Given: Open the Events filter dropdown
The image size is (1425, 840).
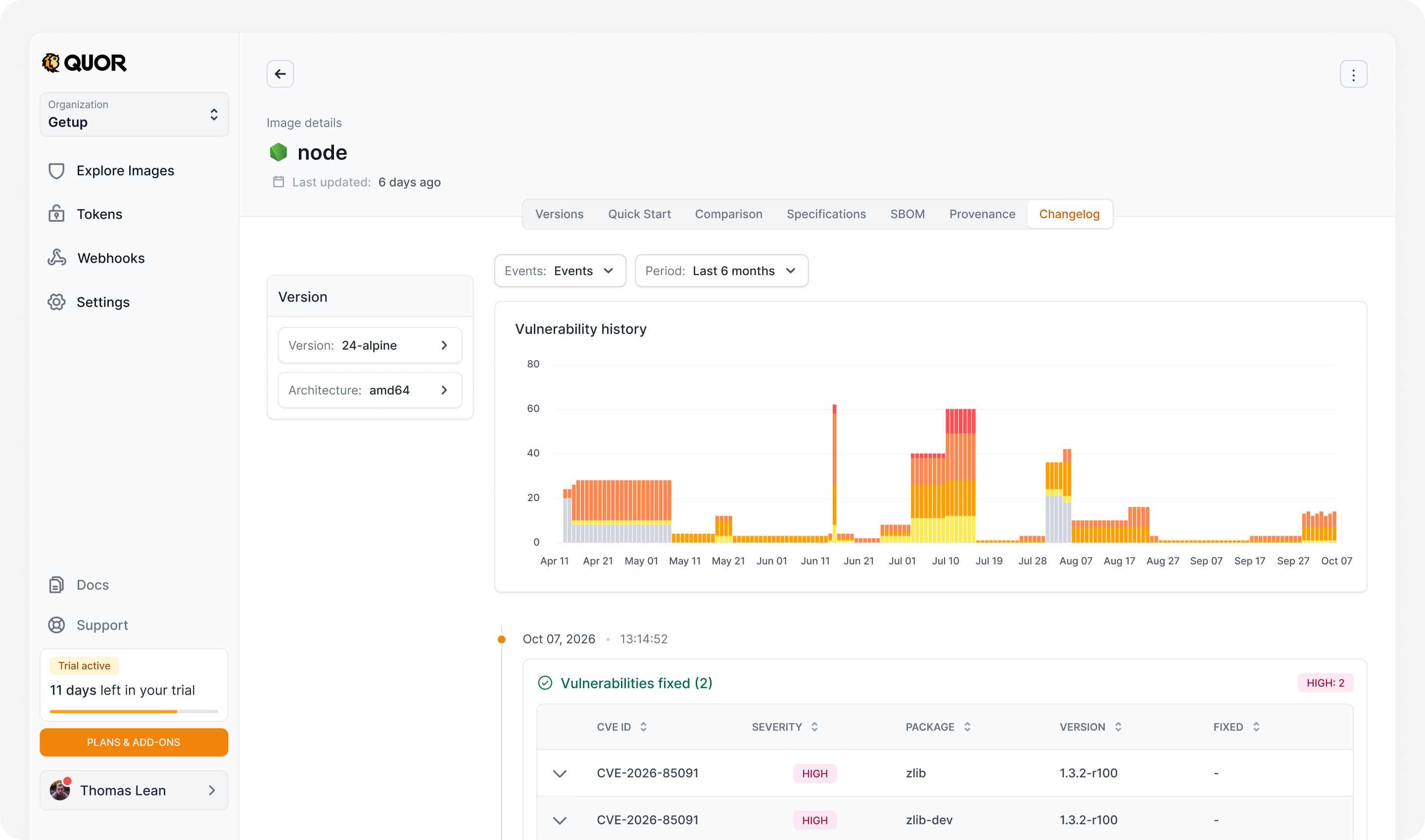Looking at the screenshot, I should 560,271.
